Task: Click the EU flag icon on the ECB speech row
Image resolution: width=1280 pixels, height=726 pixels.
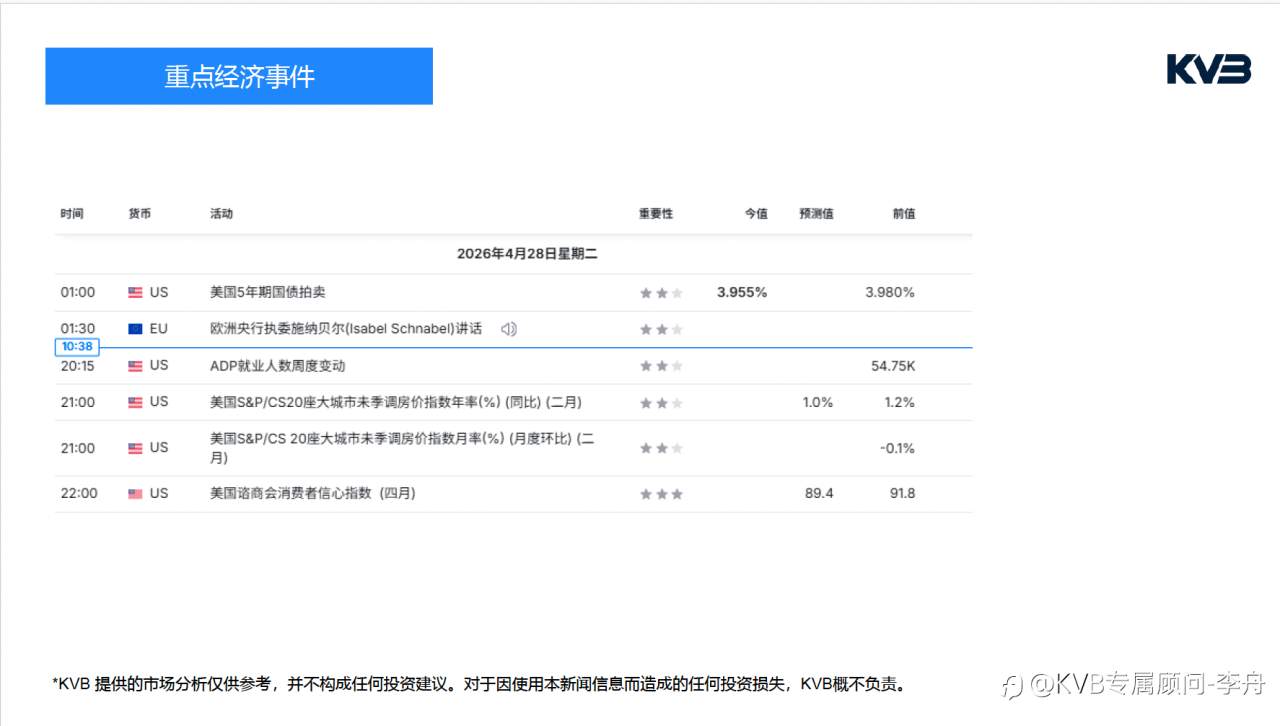Action: pos(133,328)
